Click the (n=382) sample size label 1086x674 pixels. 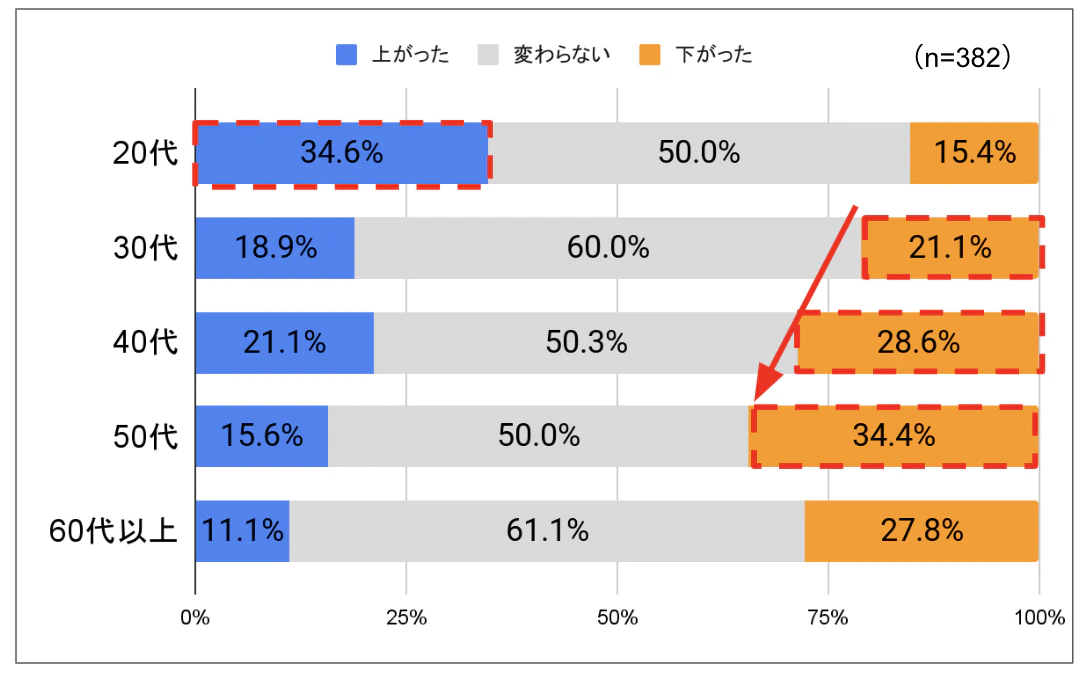click(962, 58)
